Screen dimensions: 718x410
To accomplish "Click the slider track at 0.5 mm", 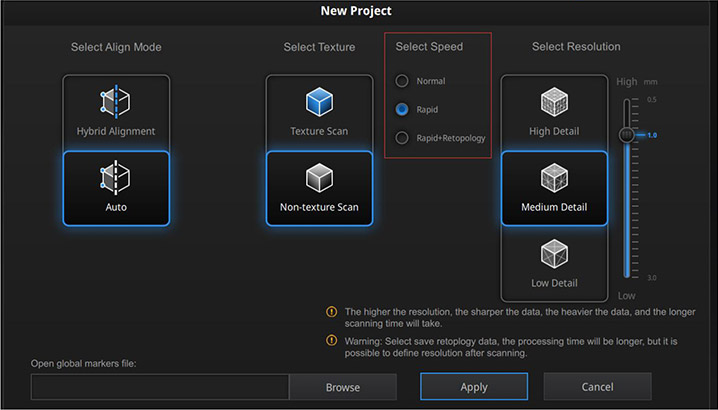I will (627, 101).
